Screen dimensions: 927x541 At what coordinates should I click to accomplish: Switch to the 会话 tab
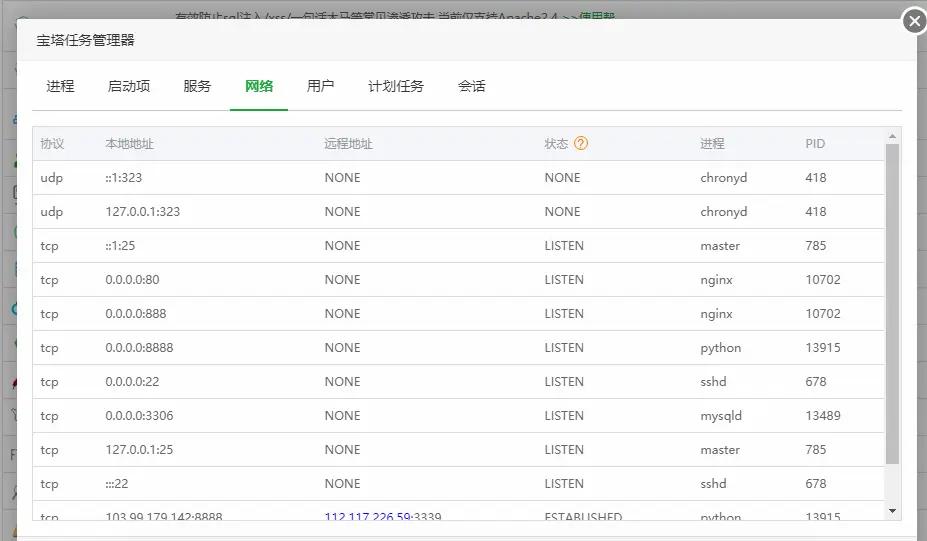(x=472, y=86)
